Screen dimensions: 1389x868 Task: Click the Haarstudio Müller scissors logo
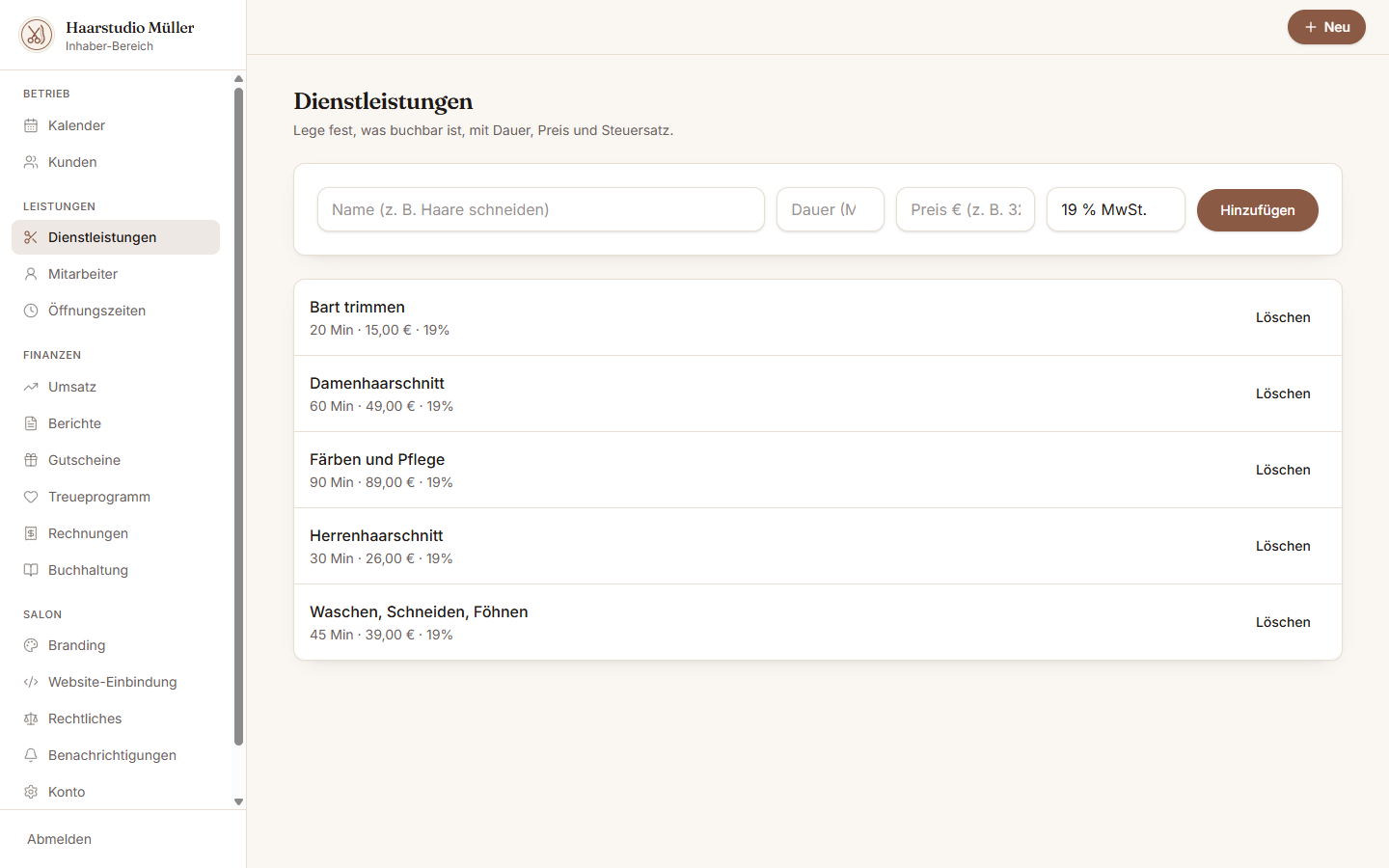(37, 35)
